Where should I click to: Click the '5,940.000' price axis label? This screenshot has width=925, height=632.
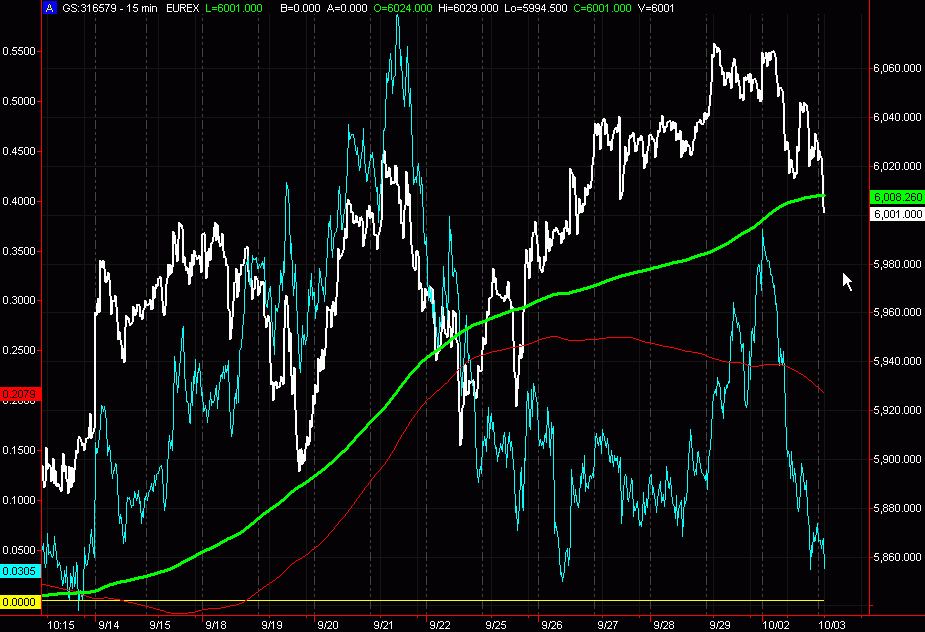(x=897, y=361)
